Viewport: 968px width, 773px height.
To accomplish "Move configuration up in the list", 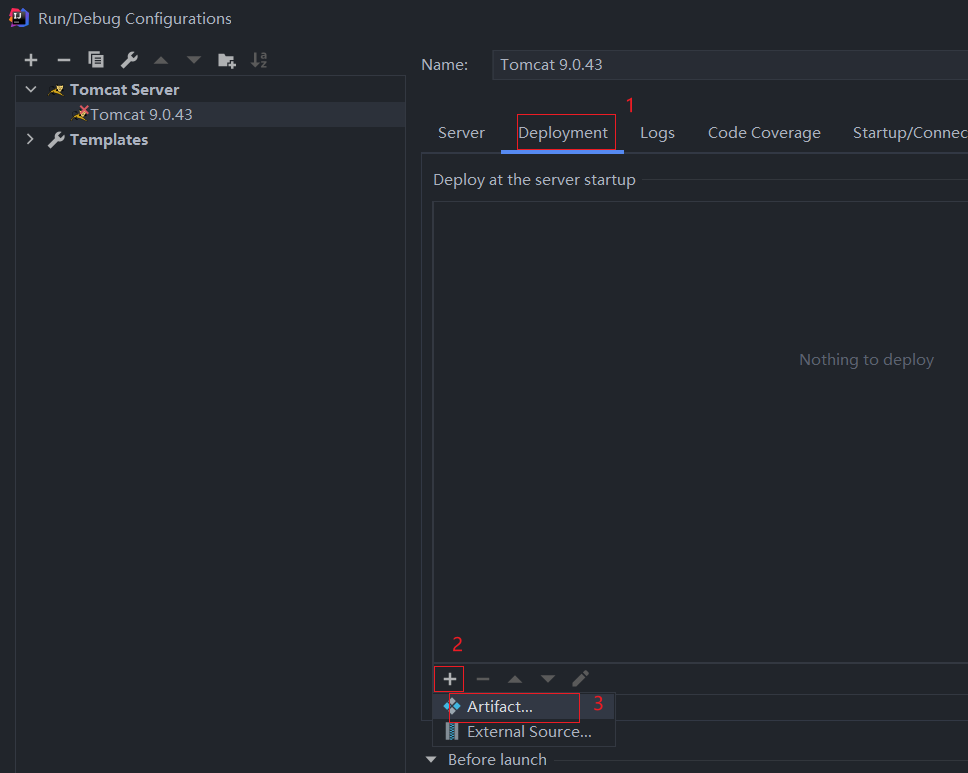I will pyautogui.click(x=161, y=60).
